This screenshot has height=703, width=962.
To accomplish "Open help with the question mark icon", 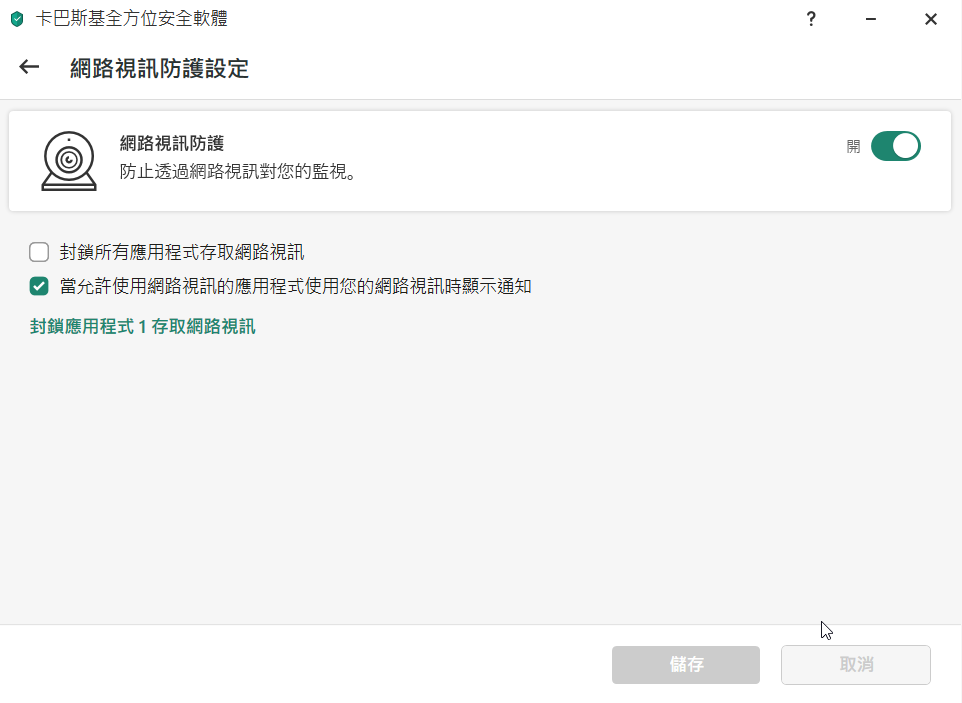I will point(811,19).
